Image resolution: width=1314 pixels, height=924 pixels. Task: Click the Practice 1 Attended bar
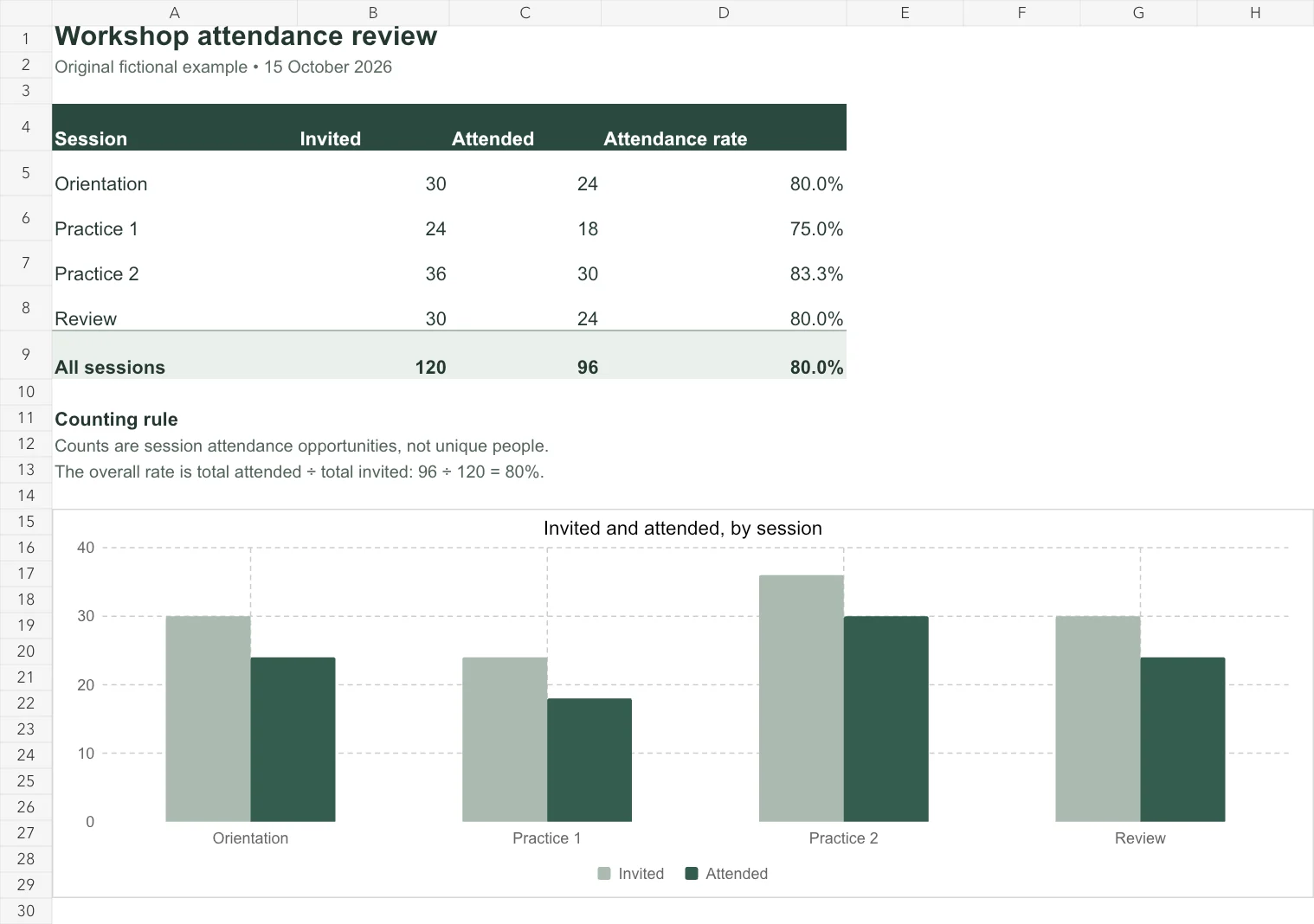(589, 760)
